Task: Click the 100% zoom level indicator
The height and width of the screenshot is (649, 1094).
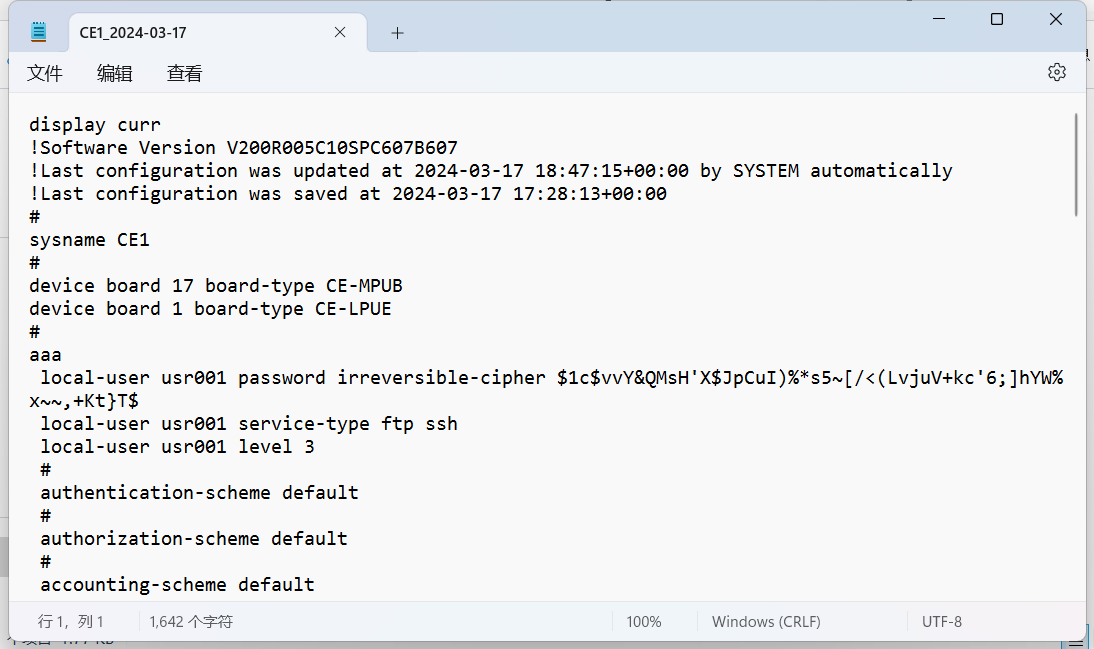Action: tap(644, 622)
